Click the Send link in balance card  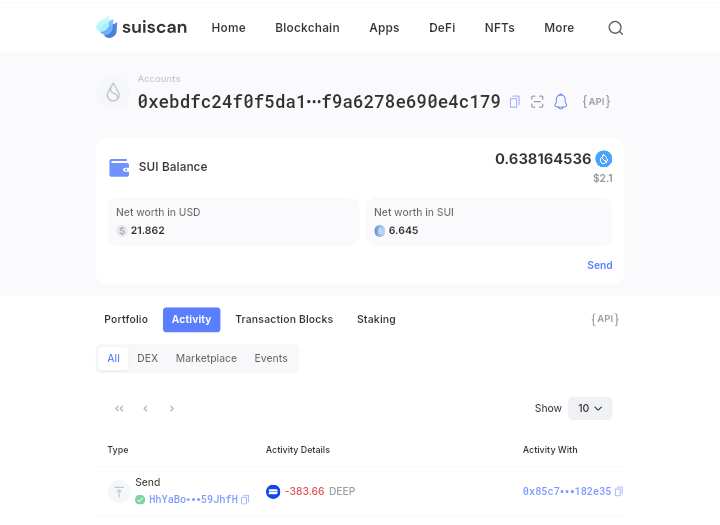pos(600,265)
